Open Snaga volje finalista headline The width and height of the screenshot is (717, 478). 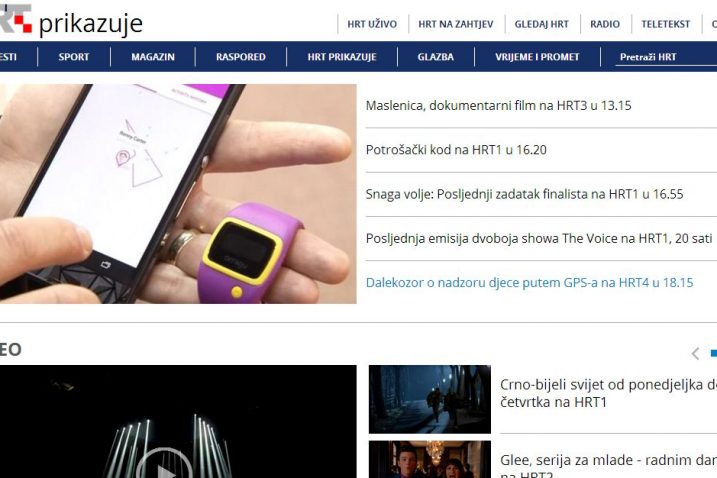(524, 194)
